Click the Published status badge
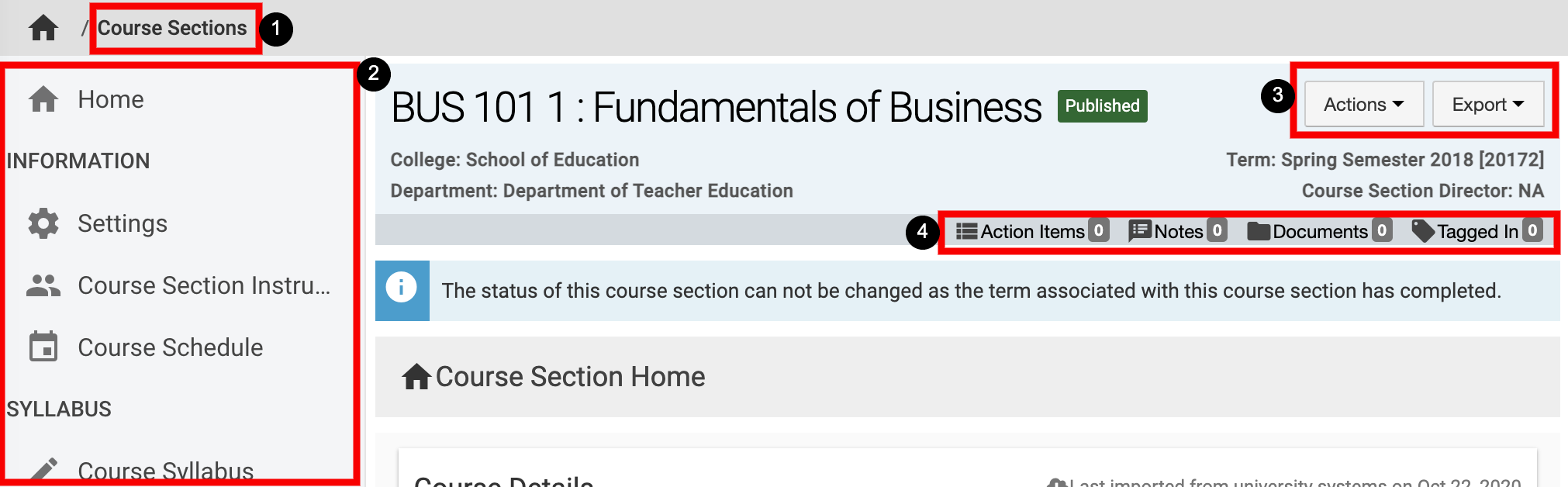The image size is (1568, 487). (1102, 106)
